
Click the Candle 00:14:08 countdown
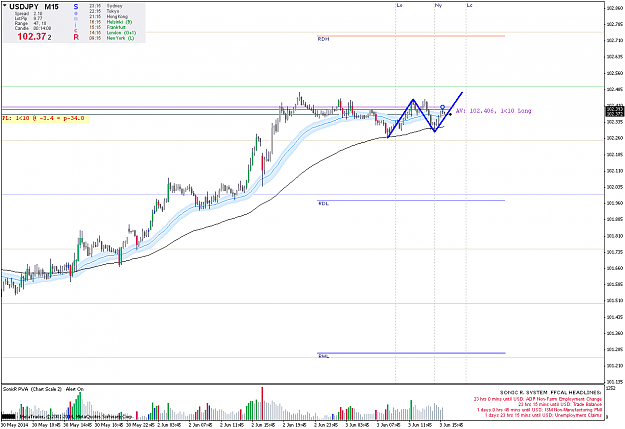[x=33, y=28]
